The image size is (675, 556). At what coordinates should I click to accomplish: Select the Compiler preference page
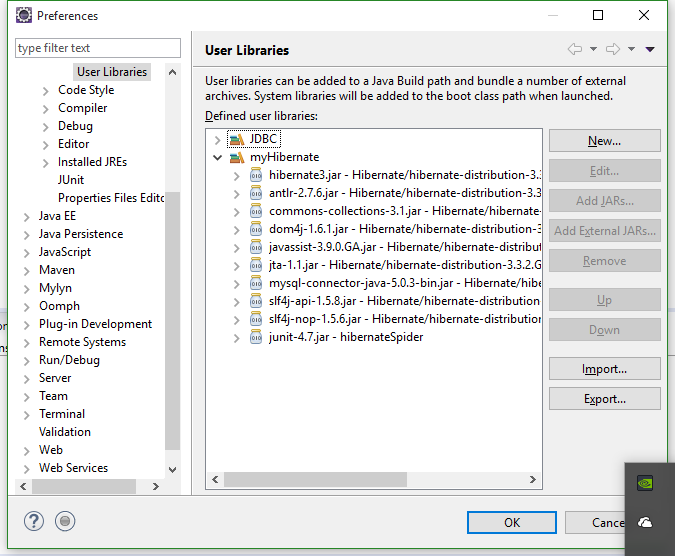pos(83,108)
